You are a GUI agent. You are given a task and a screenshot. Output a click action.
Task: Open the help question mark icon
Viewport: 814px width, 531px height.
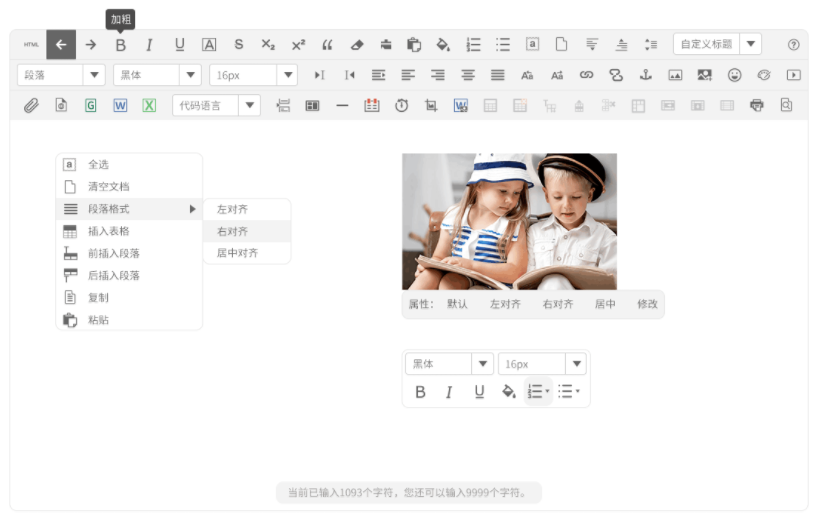click(793, 45)
